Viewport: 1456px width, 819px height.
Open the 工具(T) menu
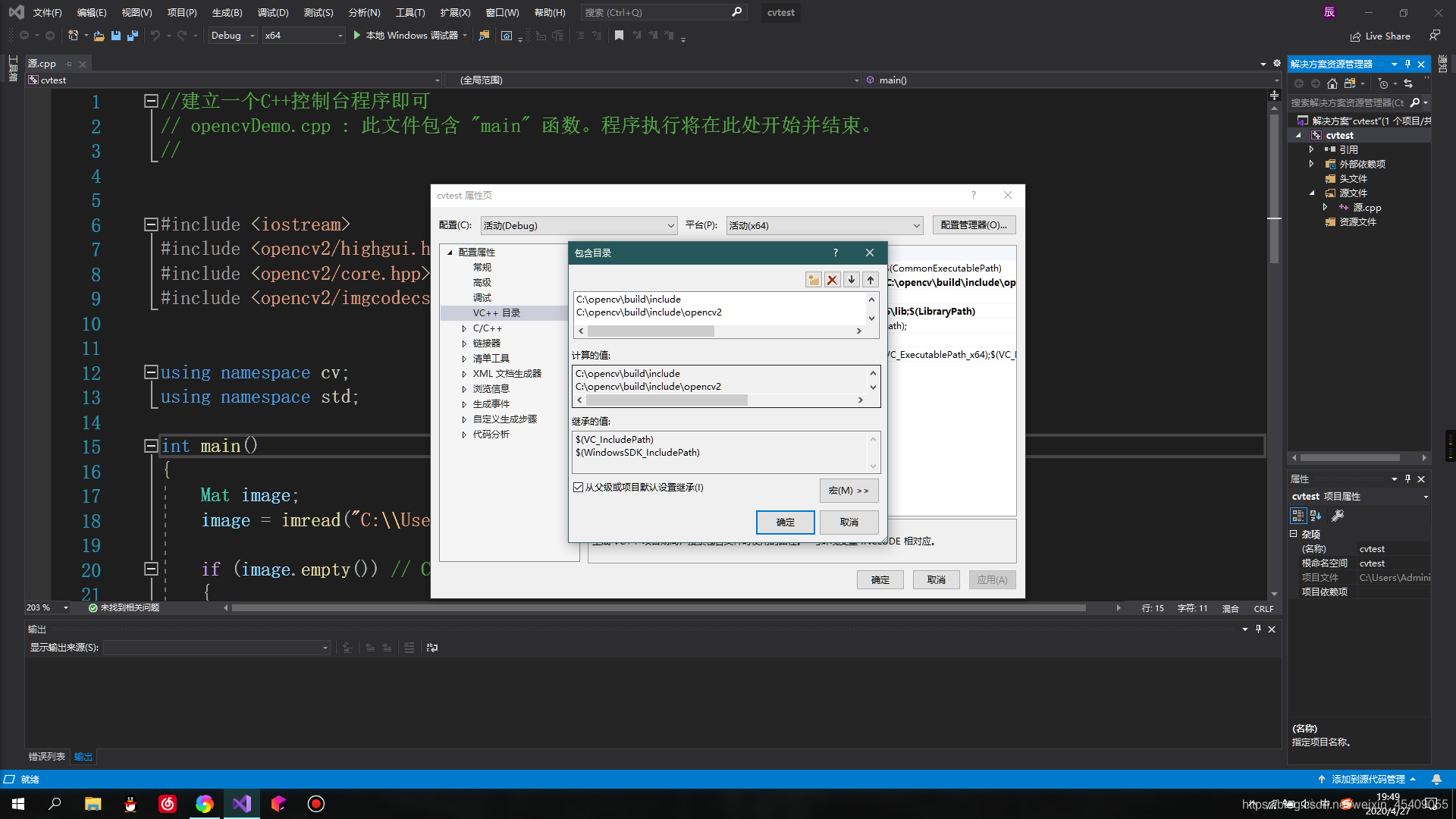(x=410, y=12)
